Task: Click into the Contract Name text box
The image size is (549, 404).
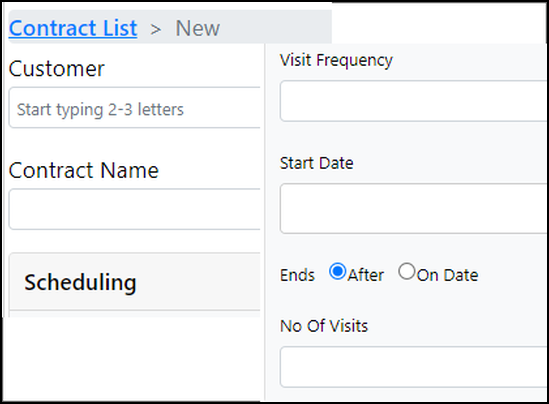Action: (134, 209)
